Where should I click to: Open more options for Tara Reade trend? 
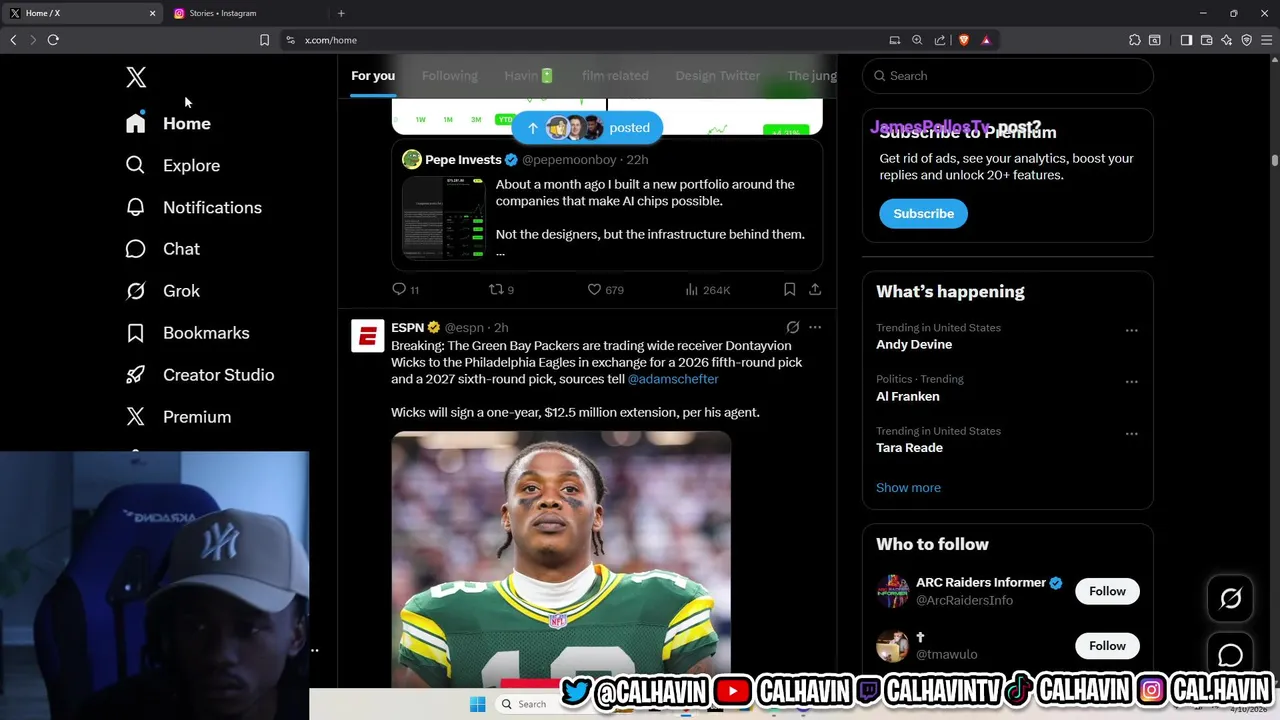point(1131,434)
